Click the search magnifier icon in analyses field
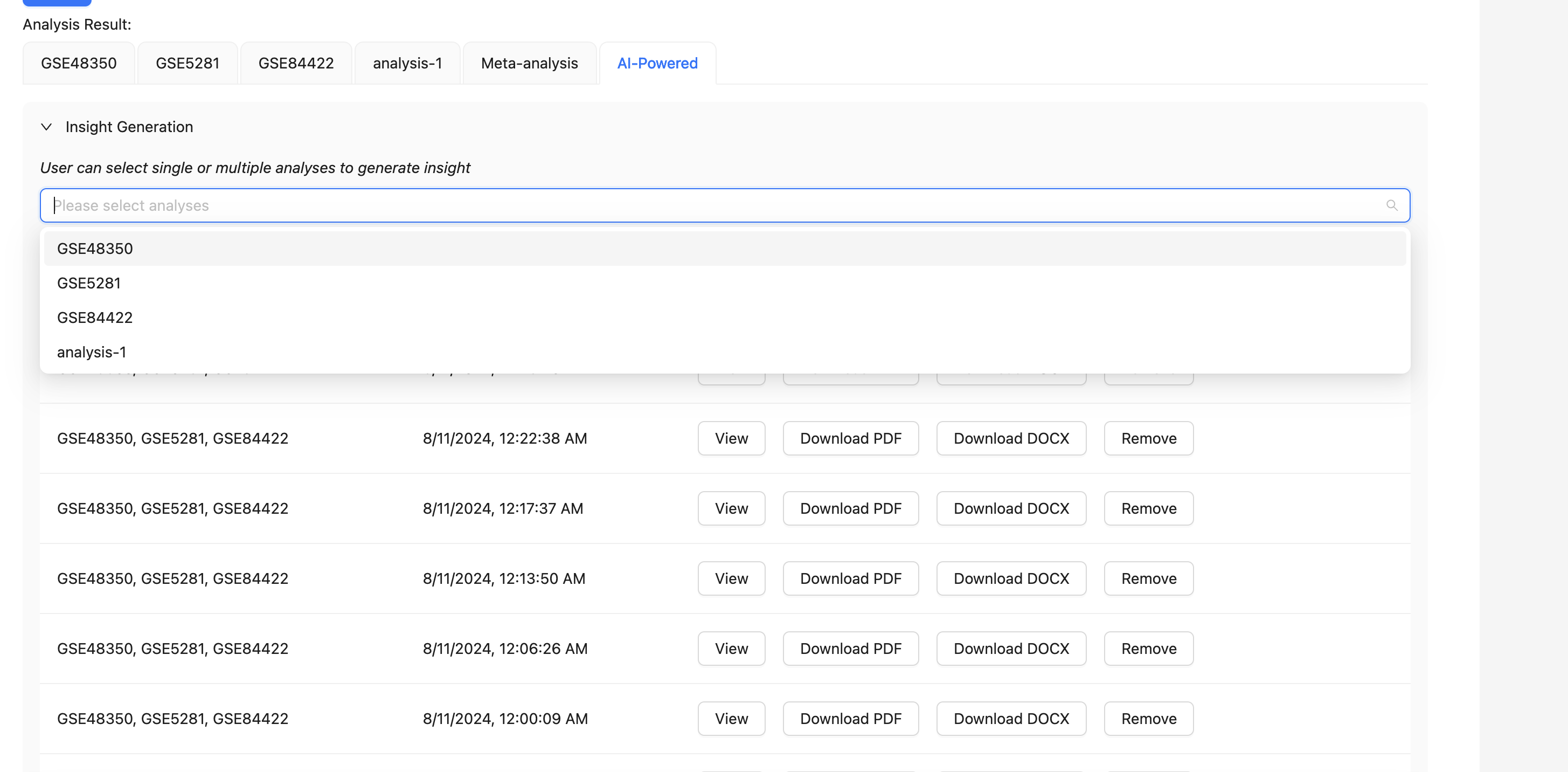 click(x=1391, y=205)
